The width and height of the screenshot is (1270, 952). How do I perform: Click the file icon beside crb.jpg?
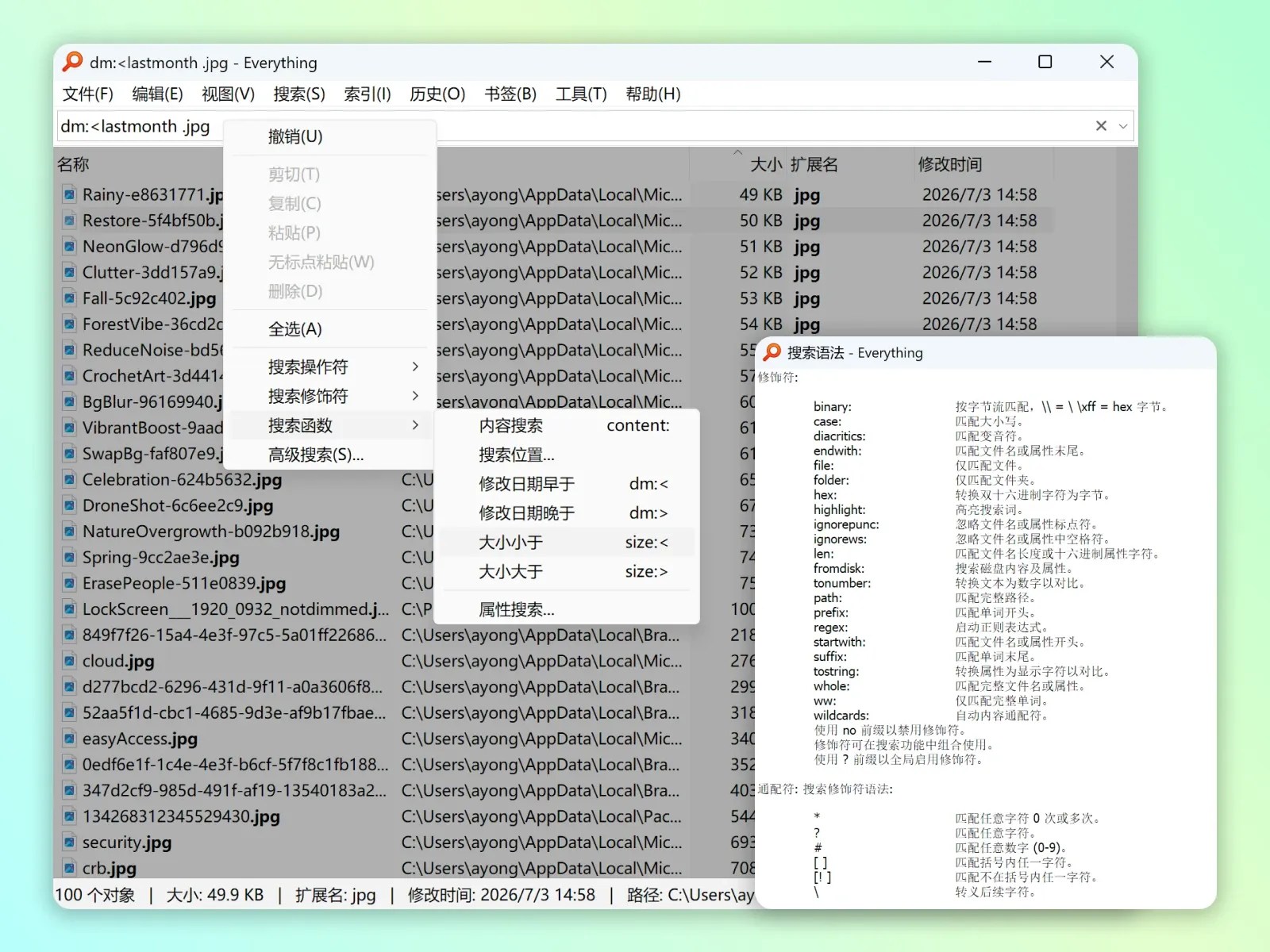coord(70,868)
